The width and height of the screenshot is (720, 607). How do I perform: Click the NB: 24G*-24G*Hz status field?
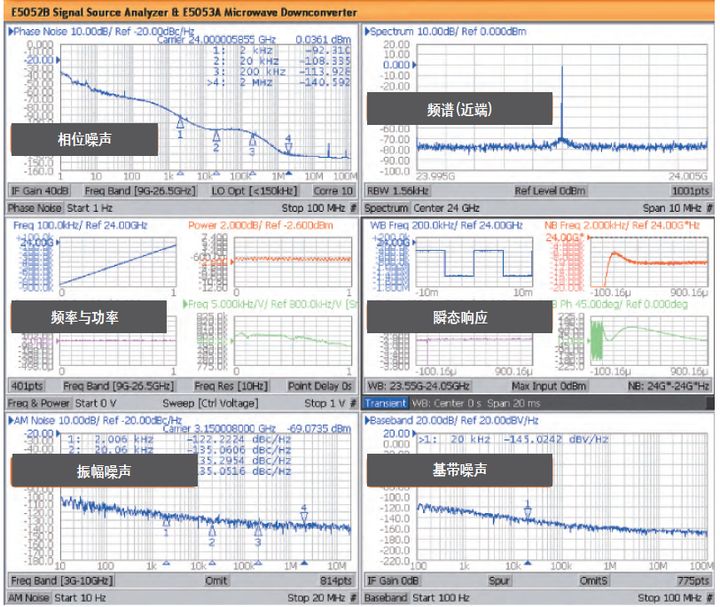[x=669, y=386]
